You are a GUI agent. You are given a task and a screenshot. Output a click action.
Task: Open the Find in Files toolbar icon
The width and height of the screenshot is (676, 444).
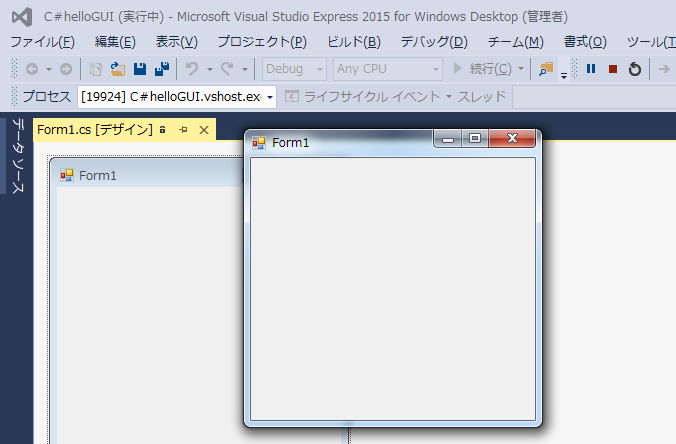546,69
